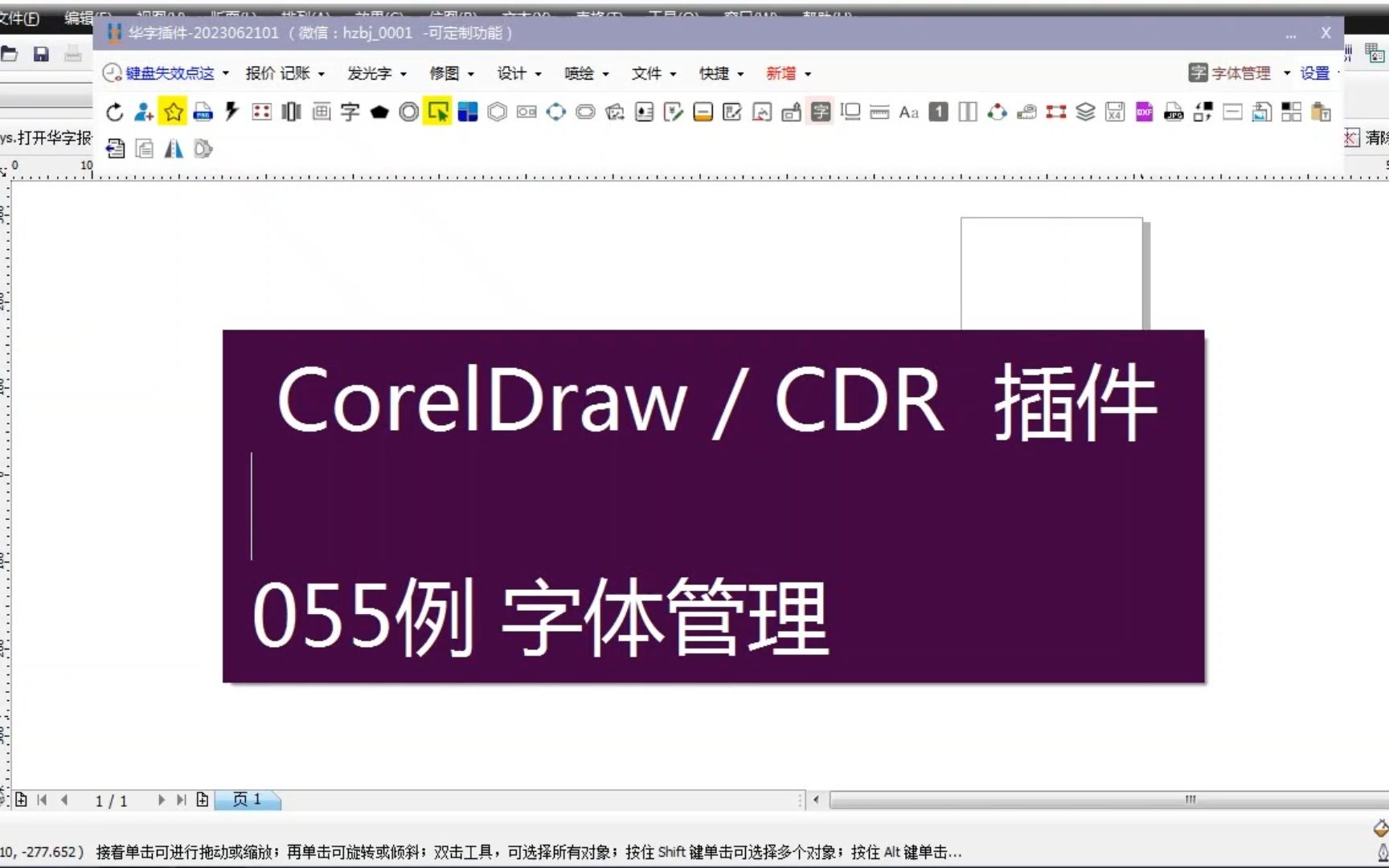Click the clock icon beside 键盘失效点这
This screenshot has width=1389, height=868.
tap(113, 73)
